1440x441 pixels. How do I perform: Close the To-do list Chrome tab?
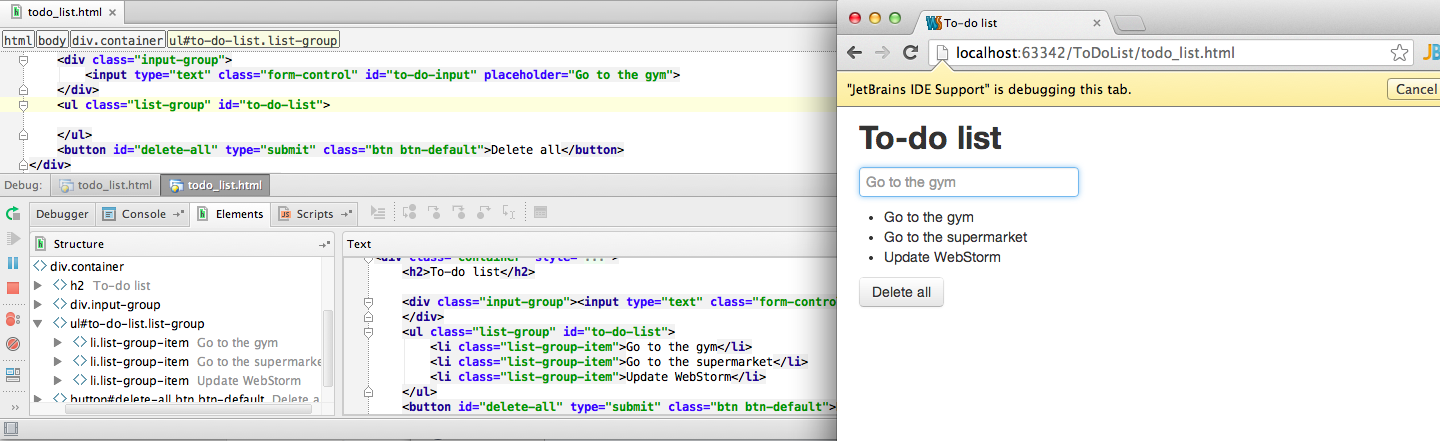pyautogui.click(x=1097, y=22)
